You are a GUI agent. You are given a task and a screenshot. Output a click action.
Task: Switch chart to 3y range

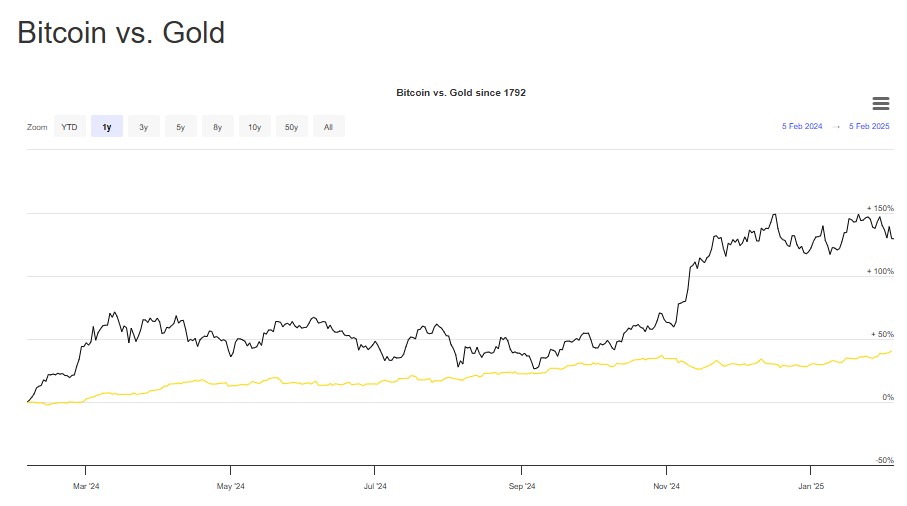[x=144, y=127]
